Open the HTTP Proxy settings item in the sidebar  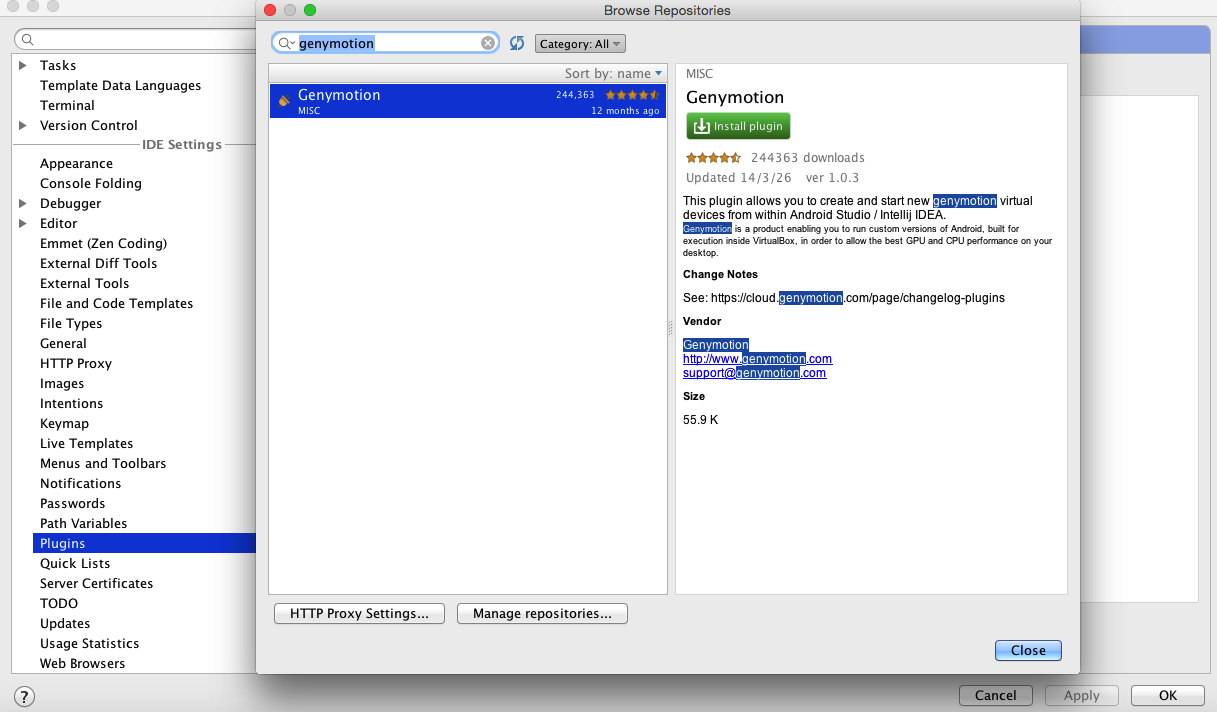(x=76, y=363)
